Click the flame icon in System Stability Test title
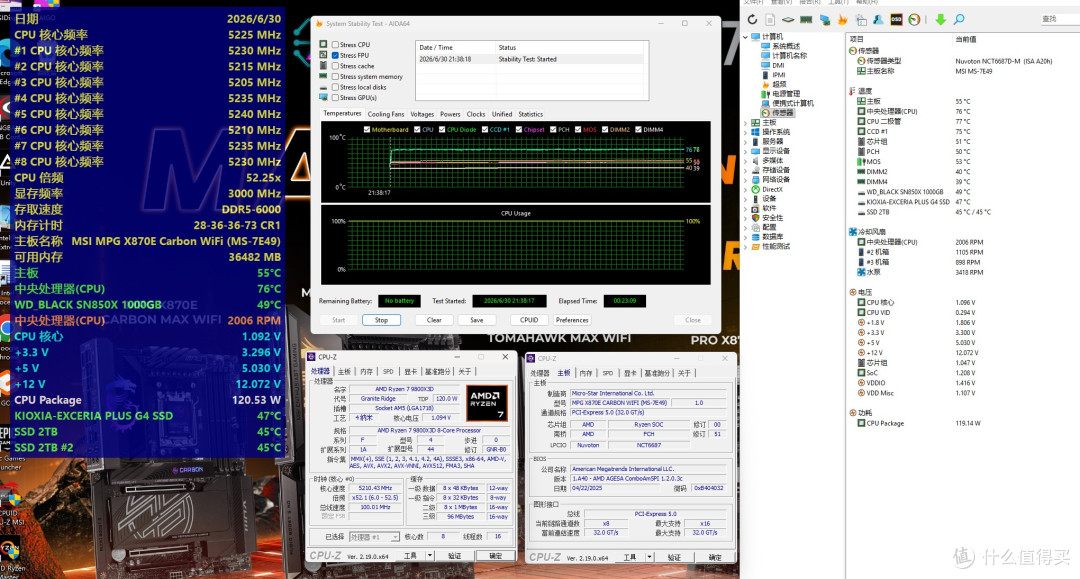This screenshot has width=1080, height=579. pyautogui.click(x=319, y=23)
